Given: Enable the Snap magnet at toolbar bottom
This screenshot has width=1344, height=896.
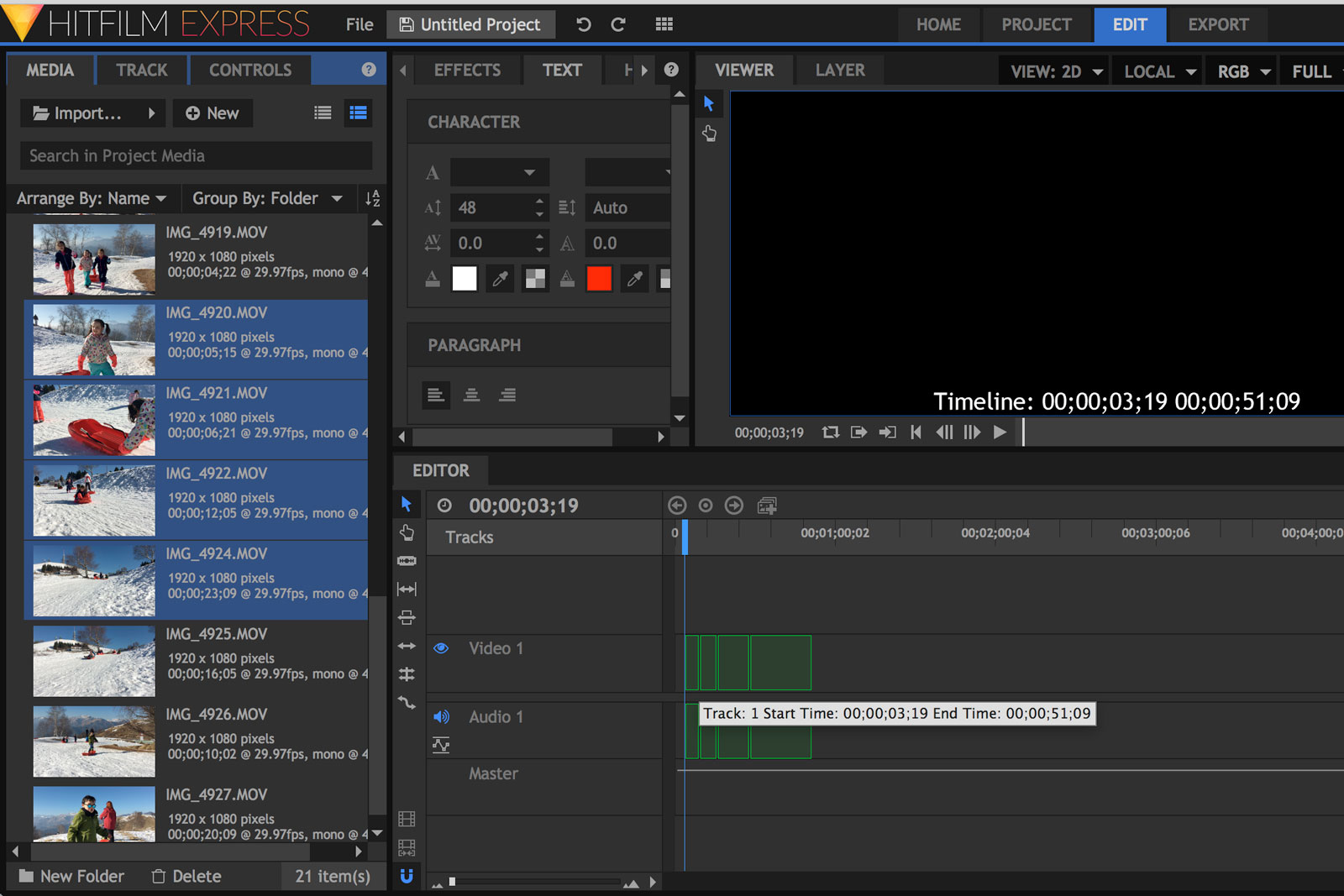Looking at the screenshot, I should click(x=407, y=876).
